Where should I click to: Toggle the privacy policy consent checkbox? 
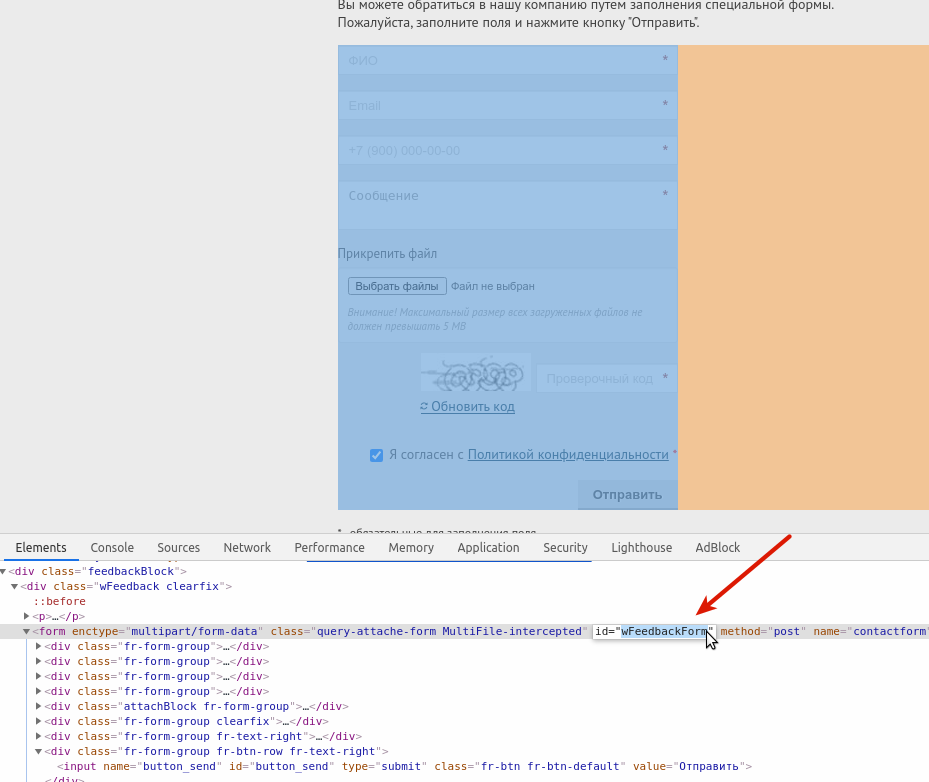pos(376,455)
